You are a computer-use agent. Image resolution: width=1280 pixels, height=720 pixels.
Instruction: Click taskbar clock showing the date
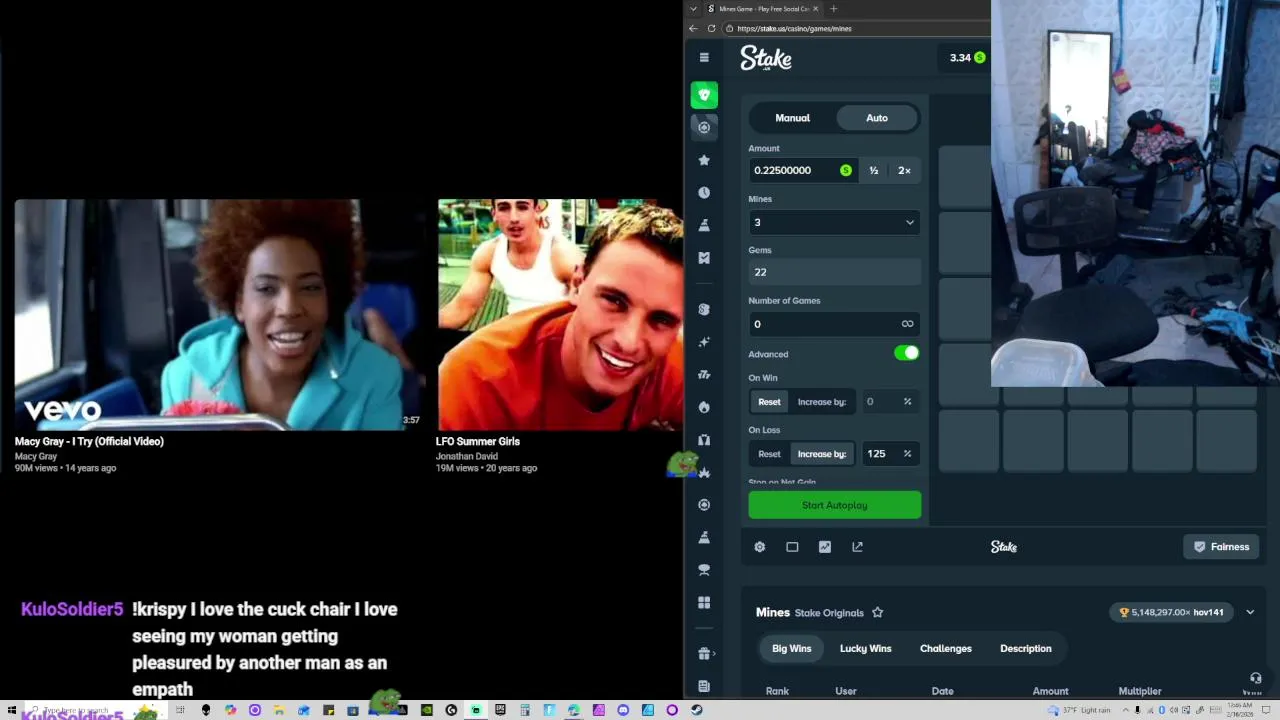pyautogui.click(x=1240, y=710)
